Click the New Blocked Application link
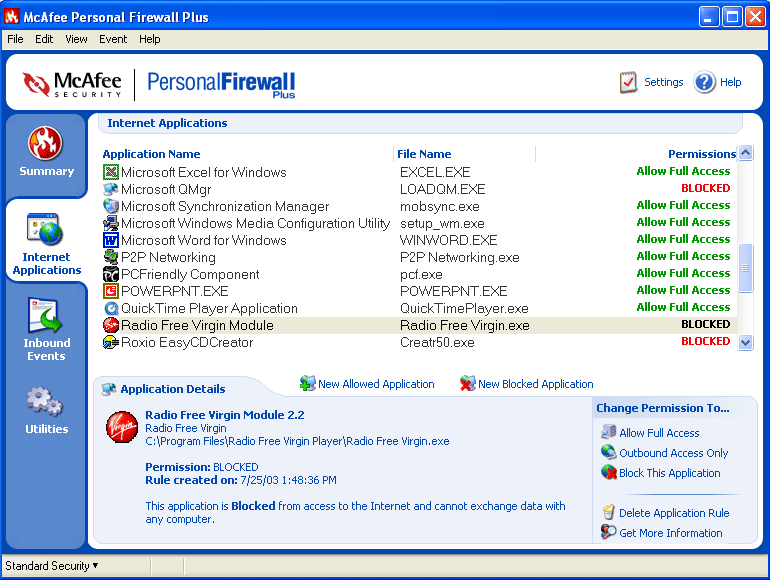 [536, 384]
